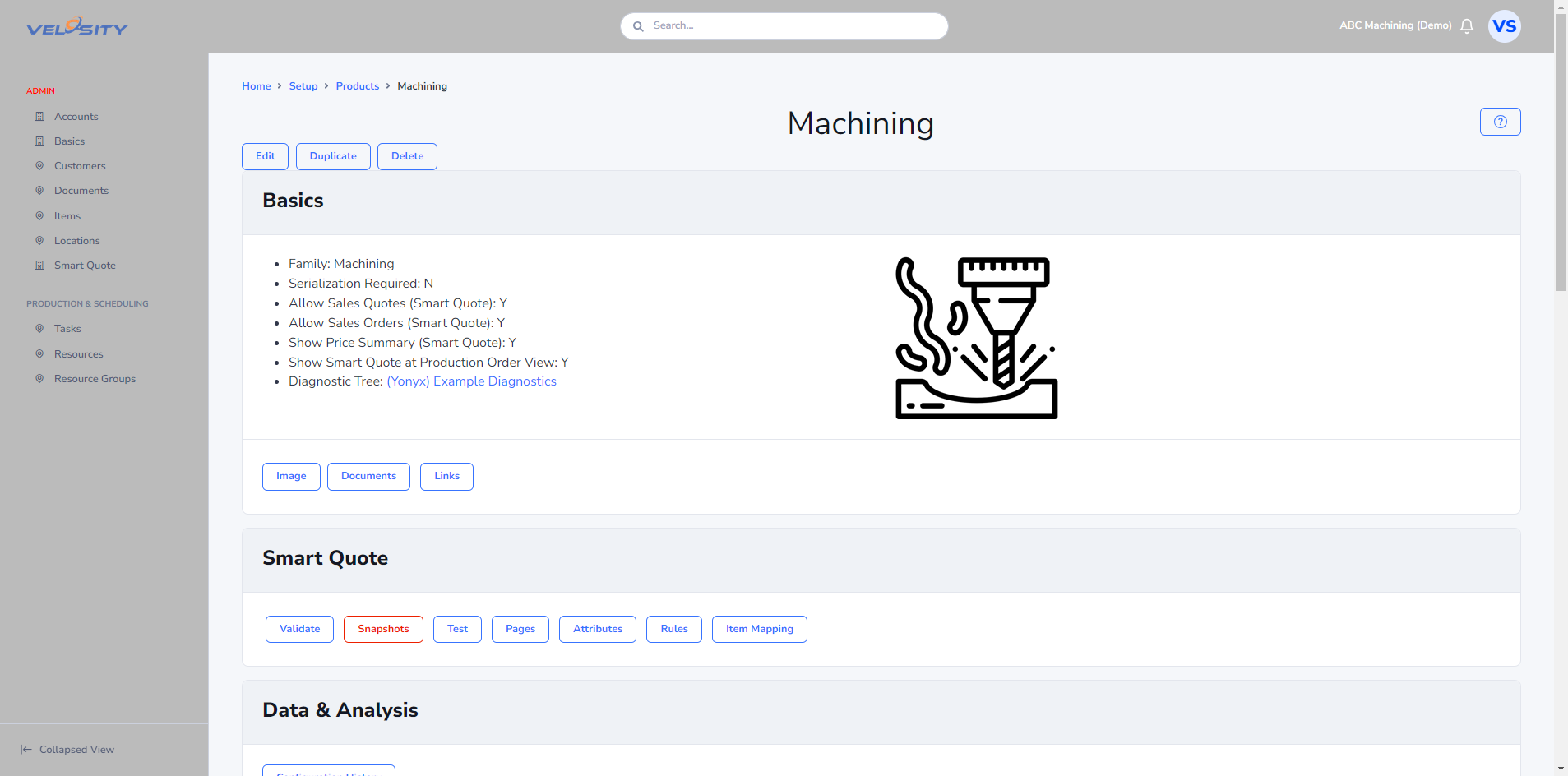The width and height of the screenshot is (1568, 776).
Task: Open the VS user avatar menu
Action: click(x=1505, y=26)
